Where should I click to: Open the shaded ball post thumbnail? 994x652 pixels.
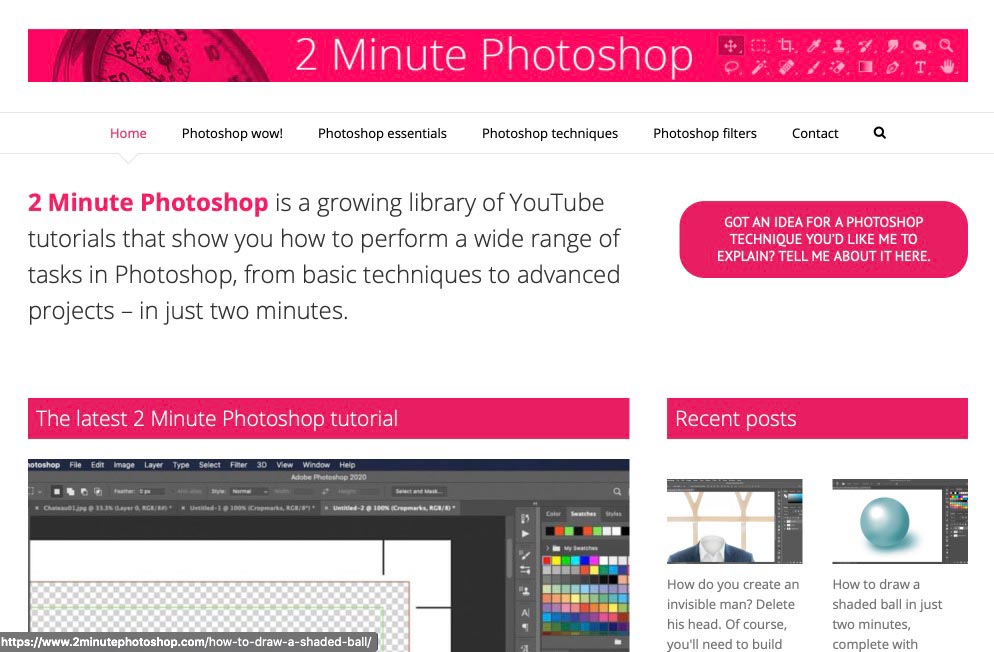(900, 521)
